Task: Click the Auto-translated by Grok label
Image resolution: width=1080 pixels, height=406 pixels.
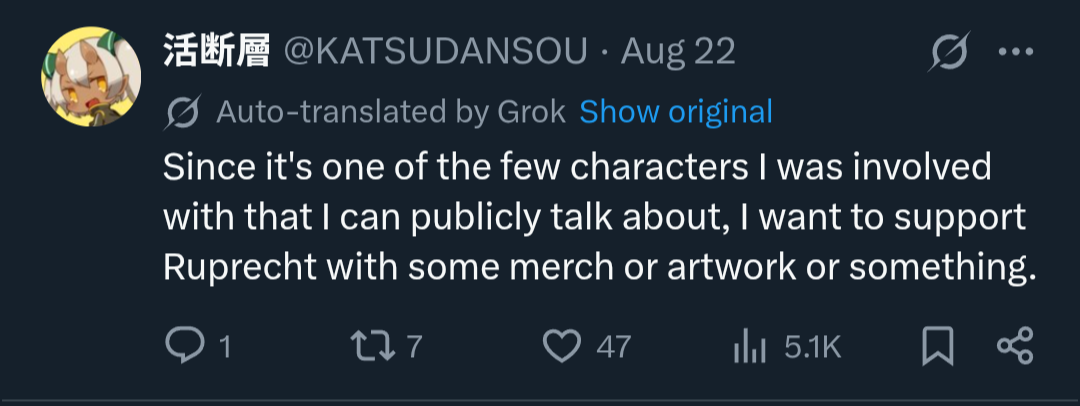Action: [x=391, y=112]
